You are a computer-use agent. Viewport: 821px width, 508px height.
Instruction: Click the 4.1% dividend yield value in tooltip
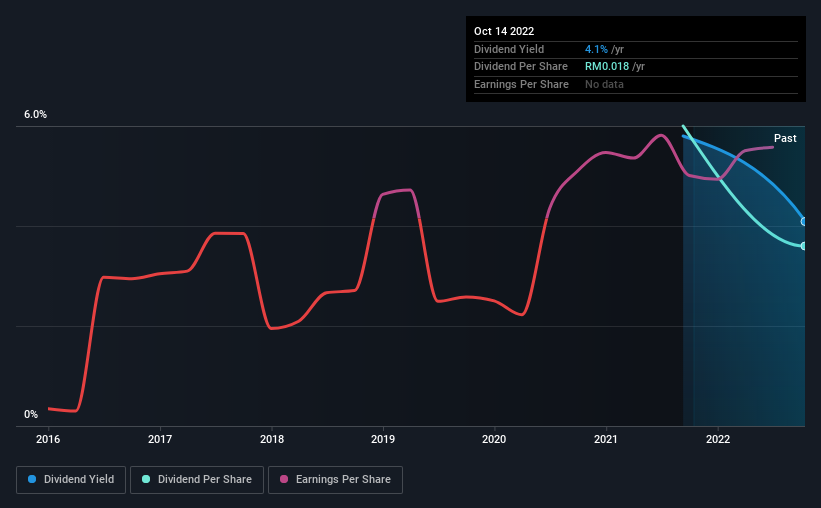click(x=596, y=49)
